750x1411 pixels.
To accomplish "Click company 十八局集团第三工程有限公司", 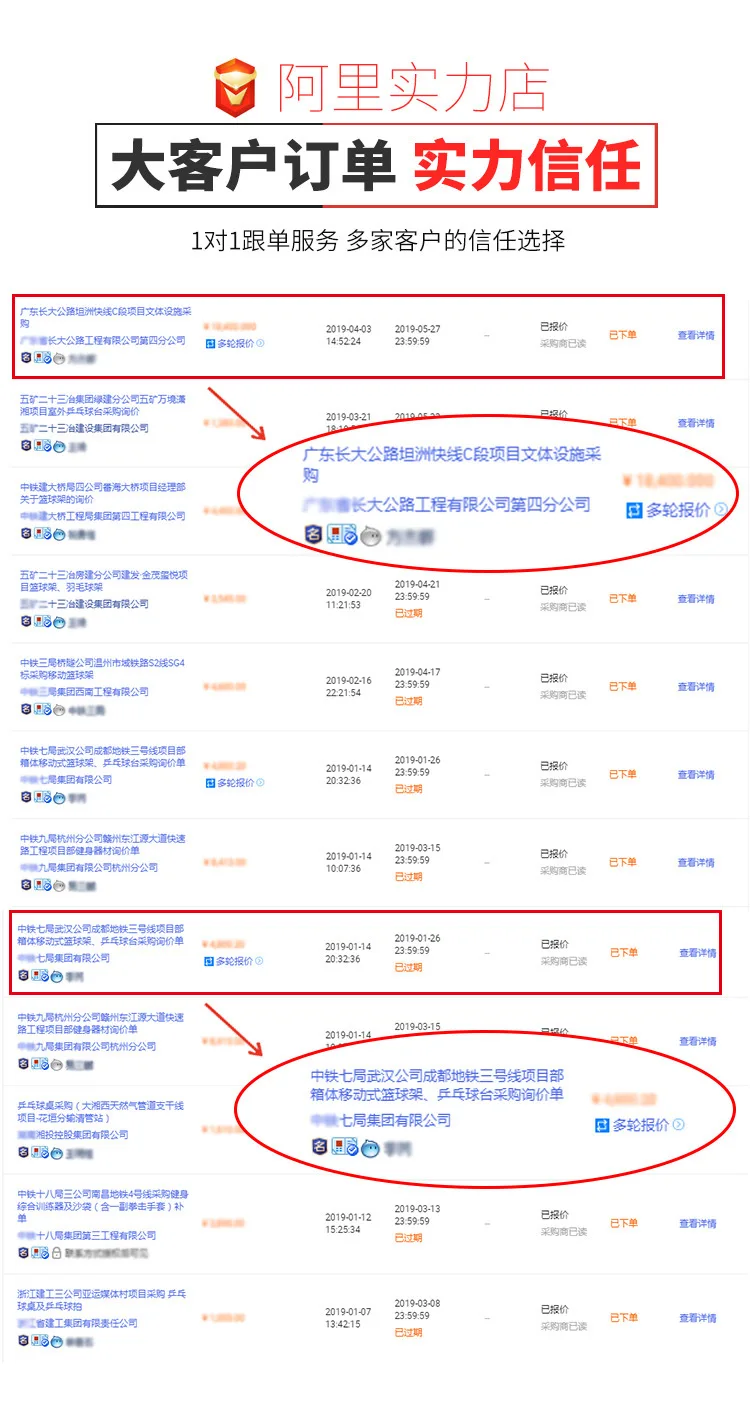I will (98, 1235).
